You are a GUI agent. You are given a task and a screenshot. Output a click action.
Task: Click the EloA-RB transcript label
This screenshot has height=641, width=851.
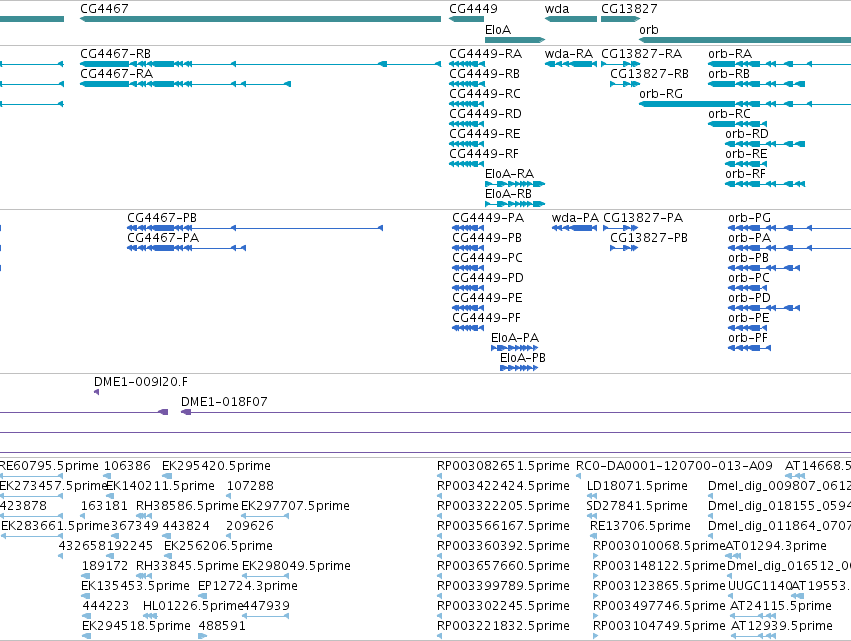[509, 194]
